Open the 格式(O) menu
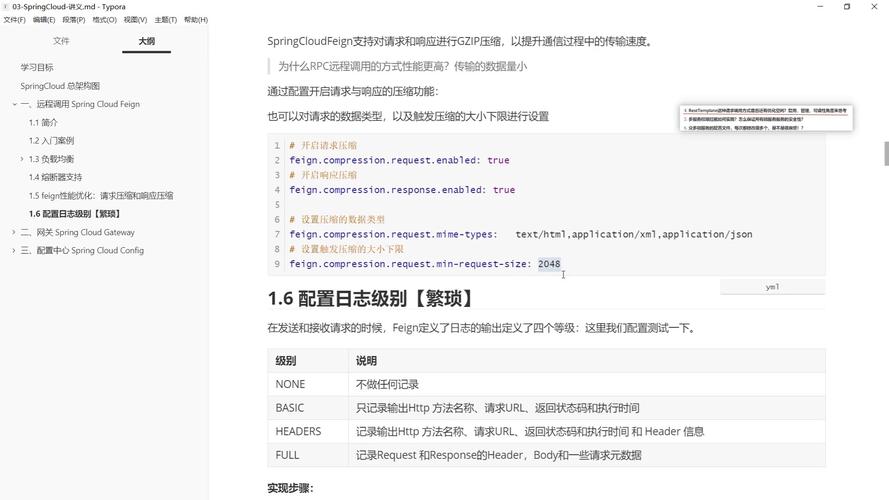 click(104, 20)
